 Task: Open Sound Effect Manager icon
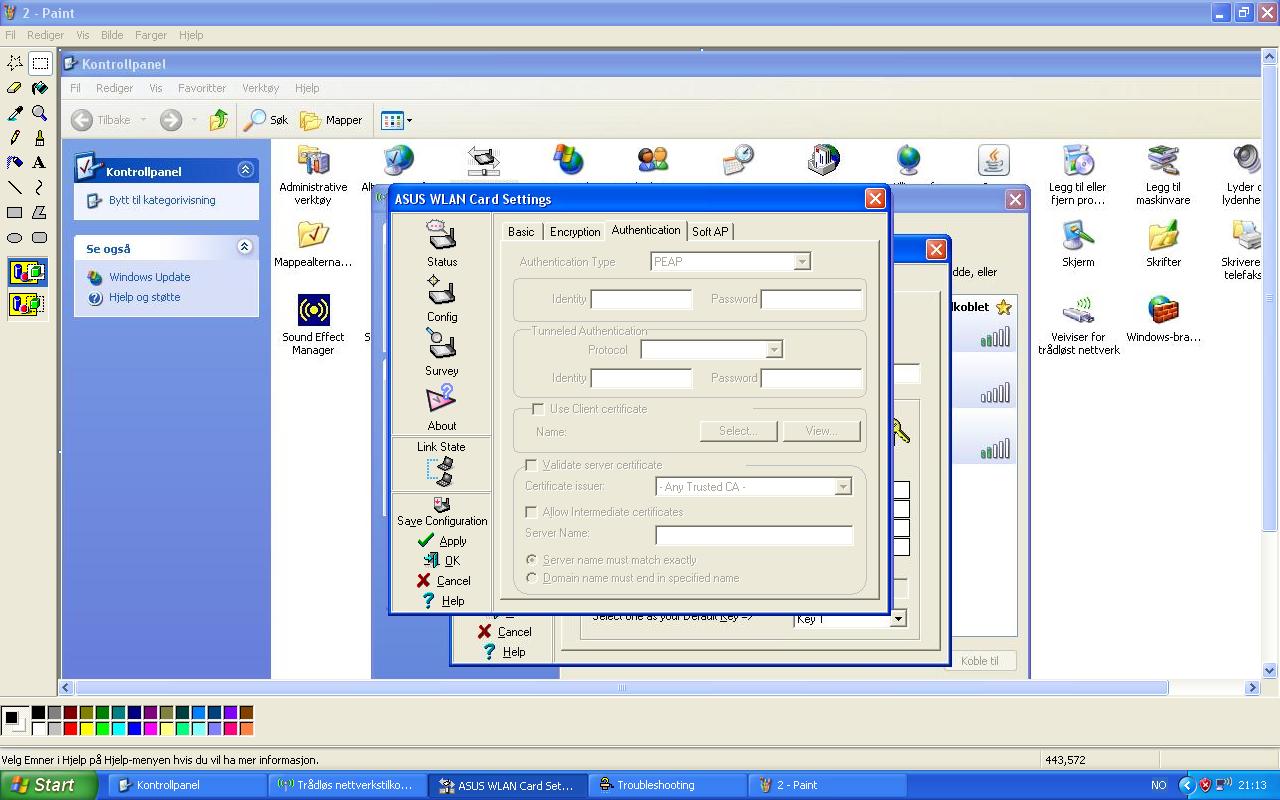click(x=313, y=325)
